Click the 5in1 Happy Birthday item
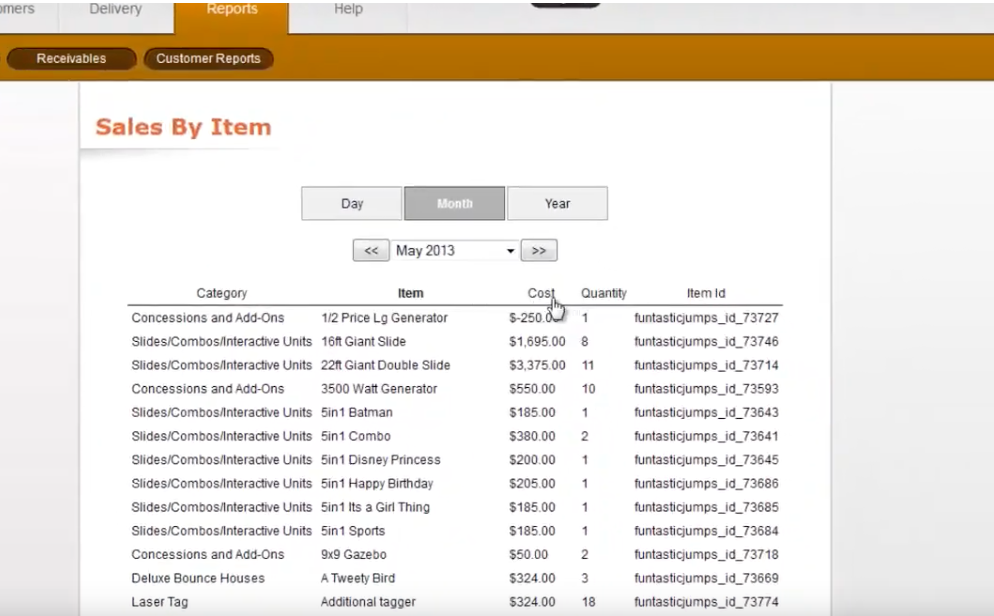The height and width of the screenshot is (616, 994). [377, 484]
